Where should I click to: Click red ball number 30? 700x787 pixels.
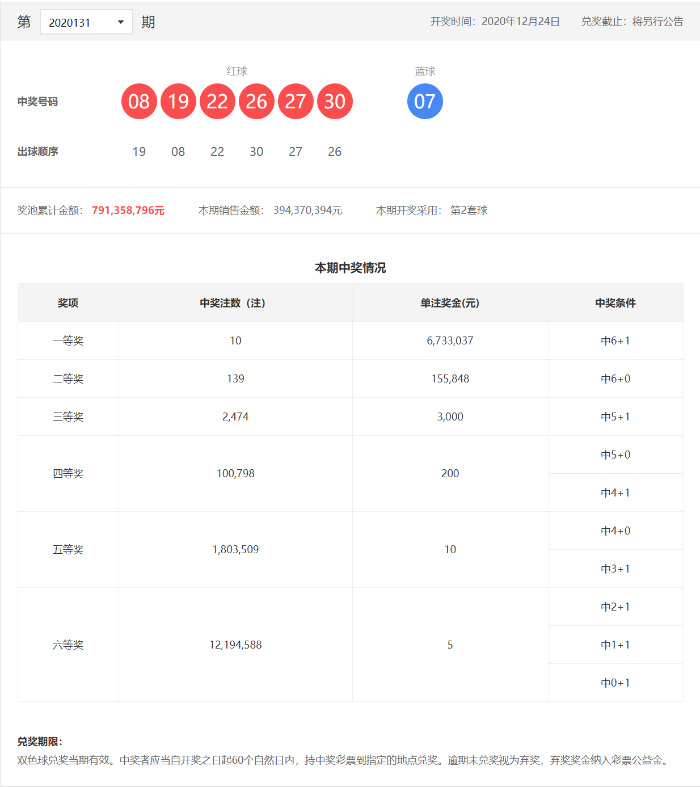334,102
